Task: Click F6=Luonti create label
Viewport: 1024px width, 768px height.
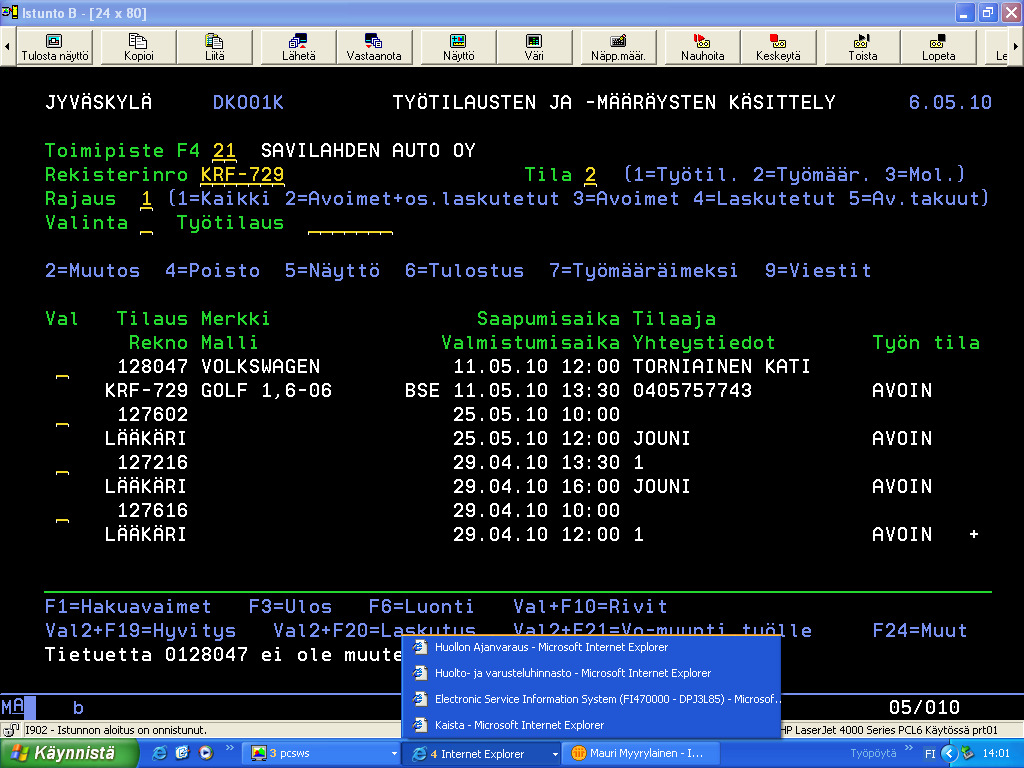Action: (422, 607)
